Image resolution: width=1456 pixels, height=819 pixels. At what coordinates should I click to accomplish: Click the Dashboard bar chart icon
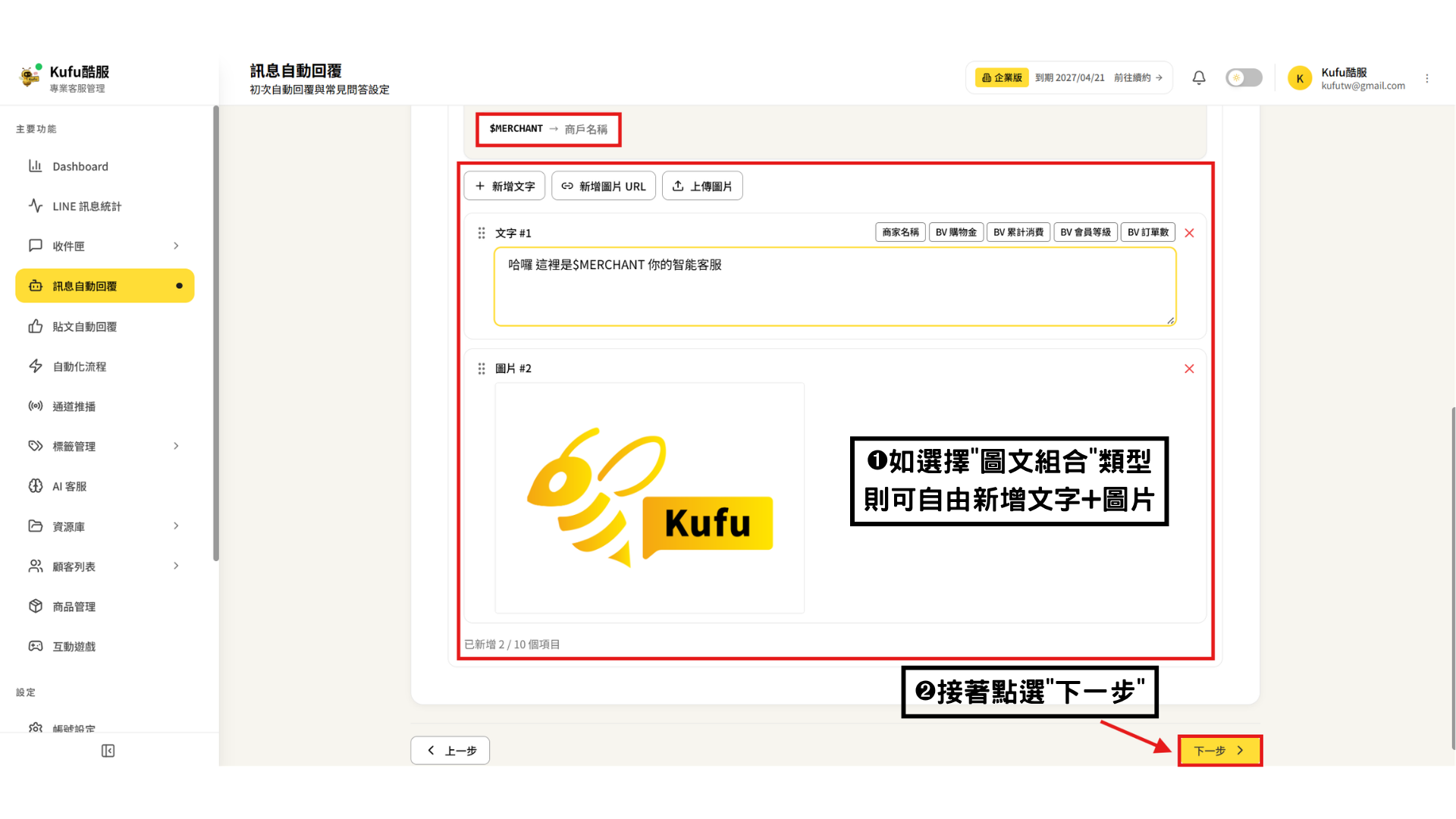point(36,165)
